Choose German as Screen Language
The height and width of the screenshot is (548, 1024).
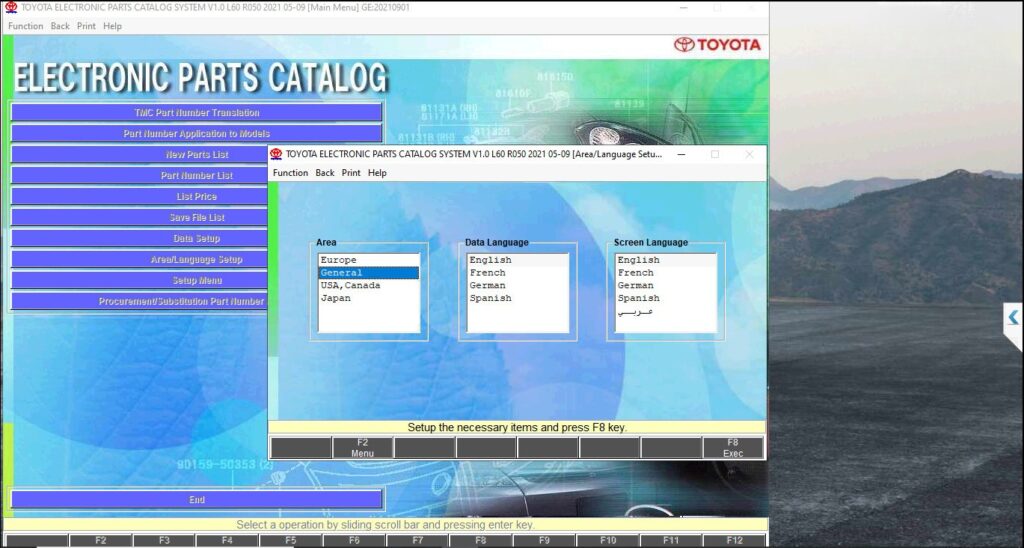point(666,285)
